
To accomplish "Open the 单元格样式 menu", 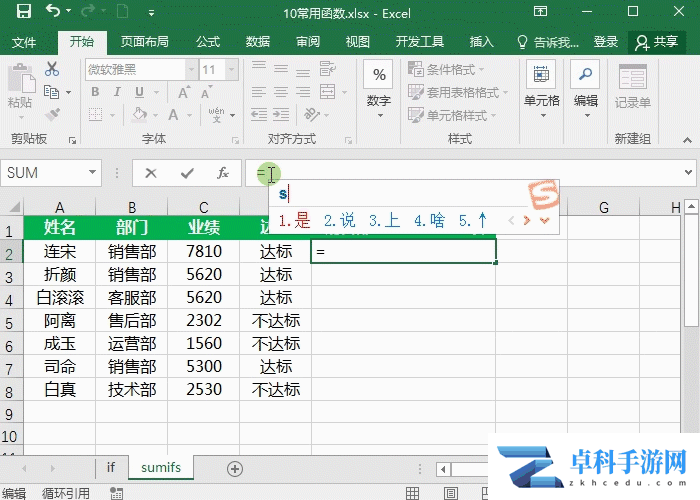I will point(452,115).
